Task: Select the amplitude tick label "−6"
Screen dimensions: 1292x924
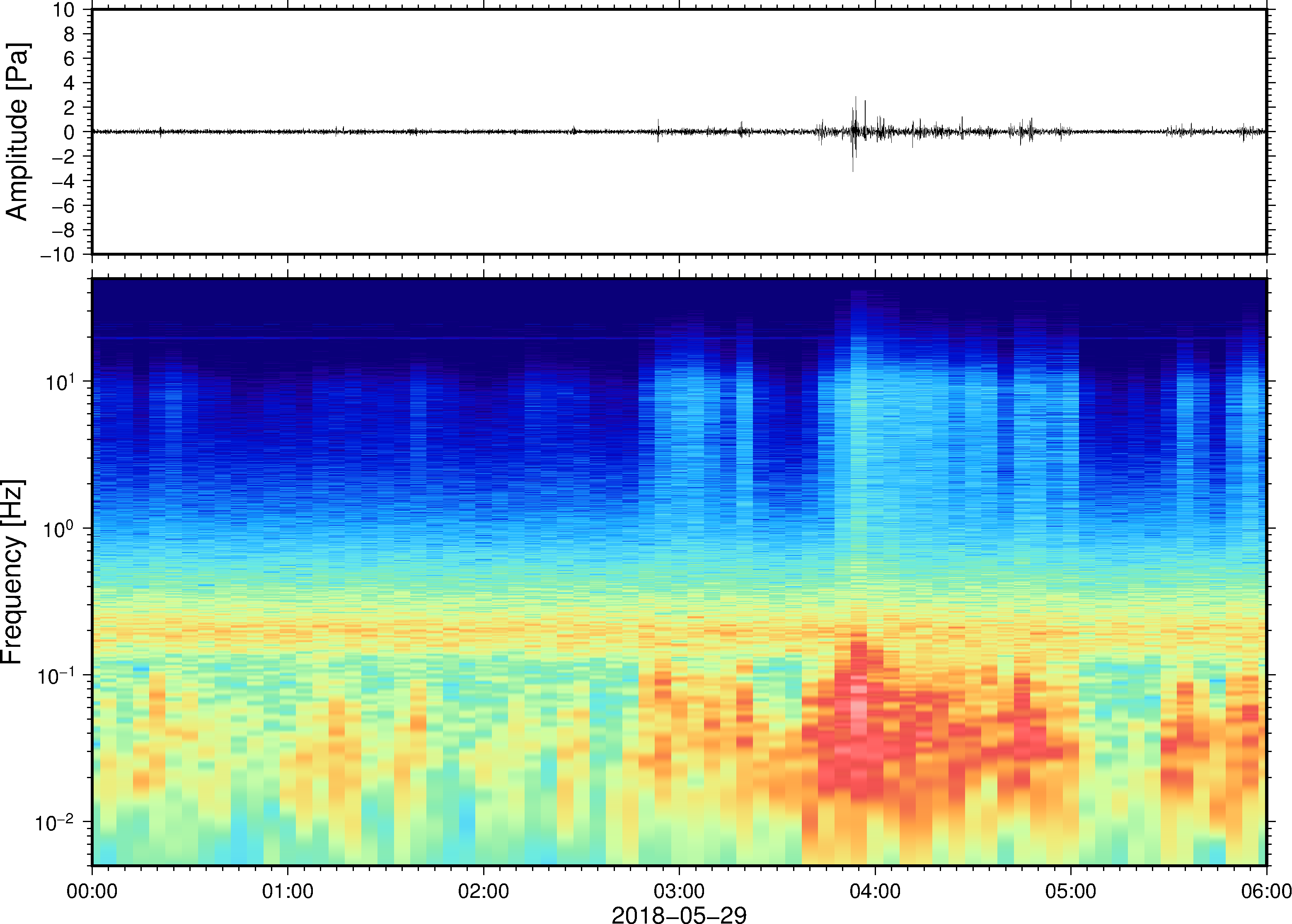Action: (x=63, y=206)
